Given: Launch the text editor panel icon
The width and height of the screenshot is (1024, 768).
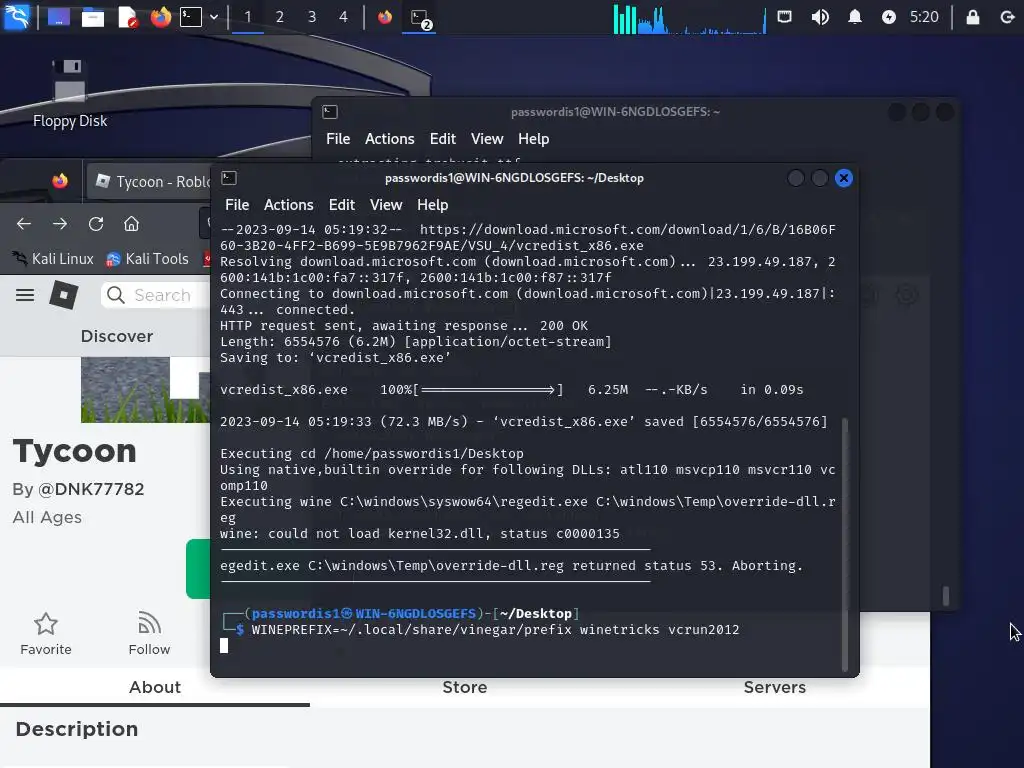Looking at the screenshot, I should (x=127, y=17).
